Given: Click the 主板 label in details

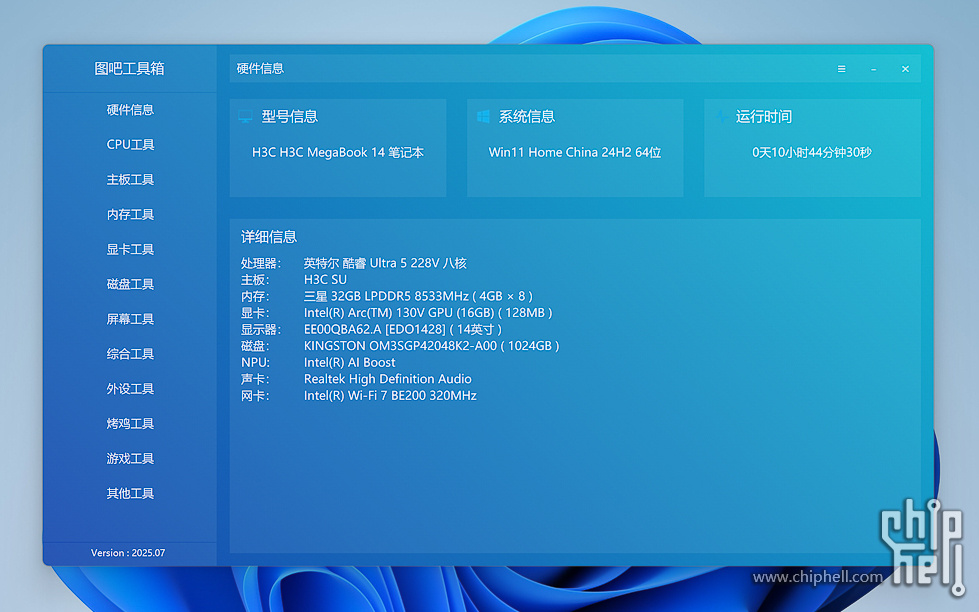Looking at the screenshot, I should click(255, 280).
